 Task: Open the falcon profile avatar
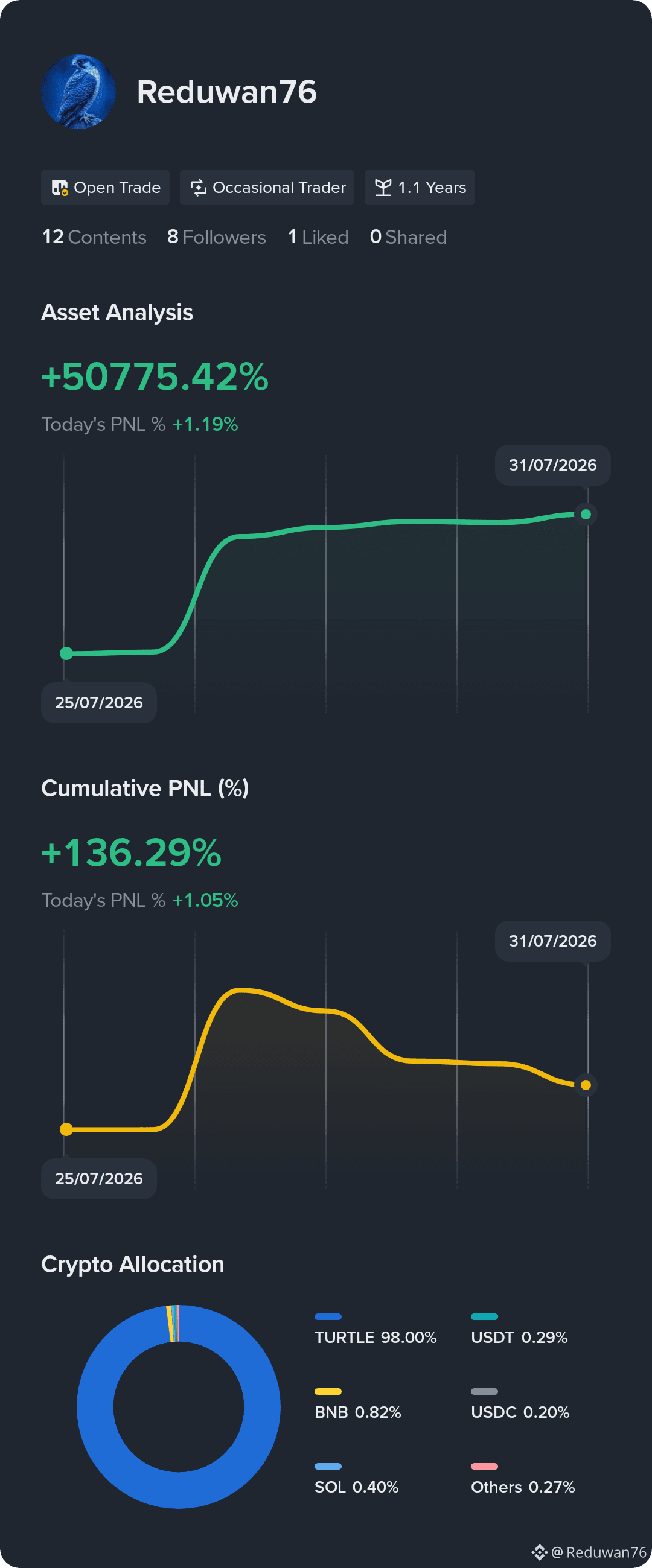click(78, 91)
